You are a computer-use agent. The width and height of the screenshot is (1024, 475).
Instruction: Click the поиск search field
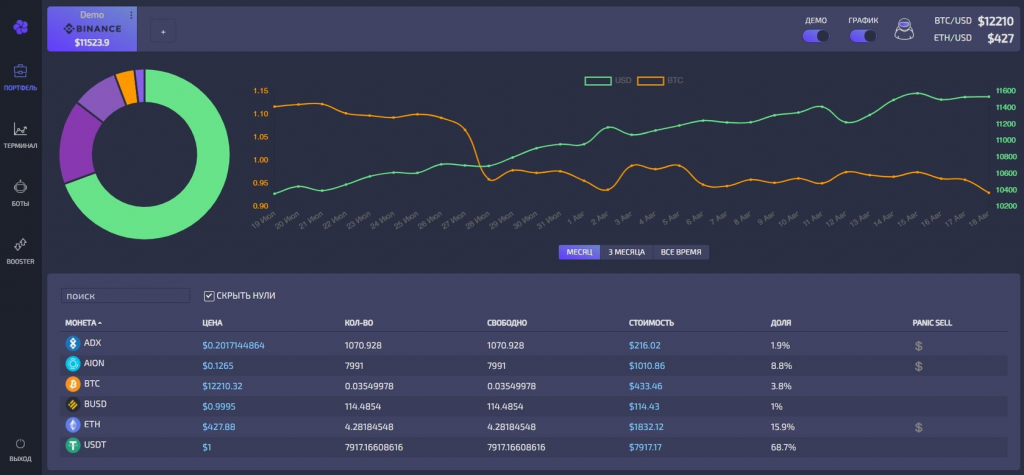pos(125,296)
